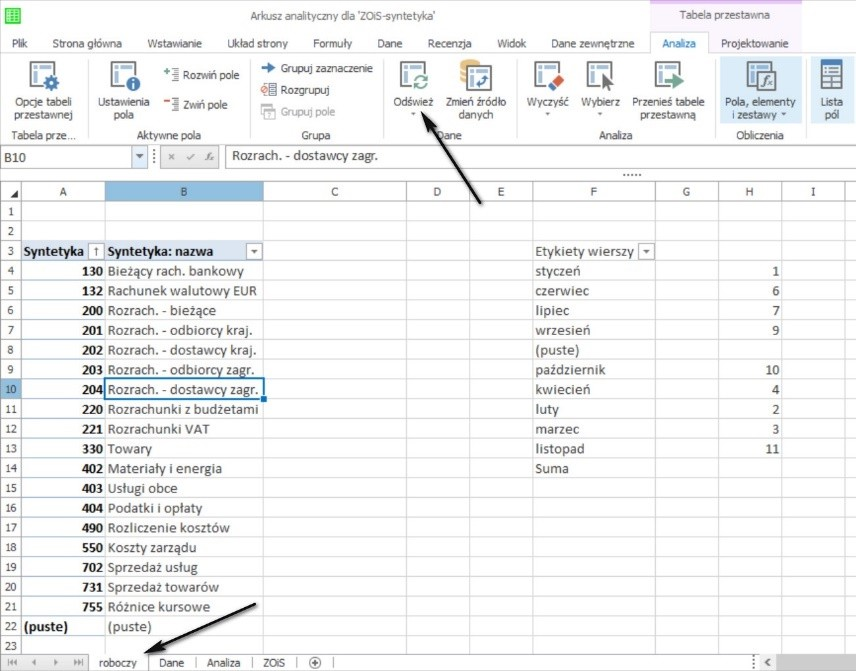Go to first sheet navigation arrow
Viewport: 856px width, 671px height.
pyautogui.click(x=12, y=662)
